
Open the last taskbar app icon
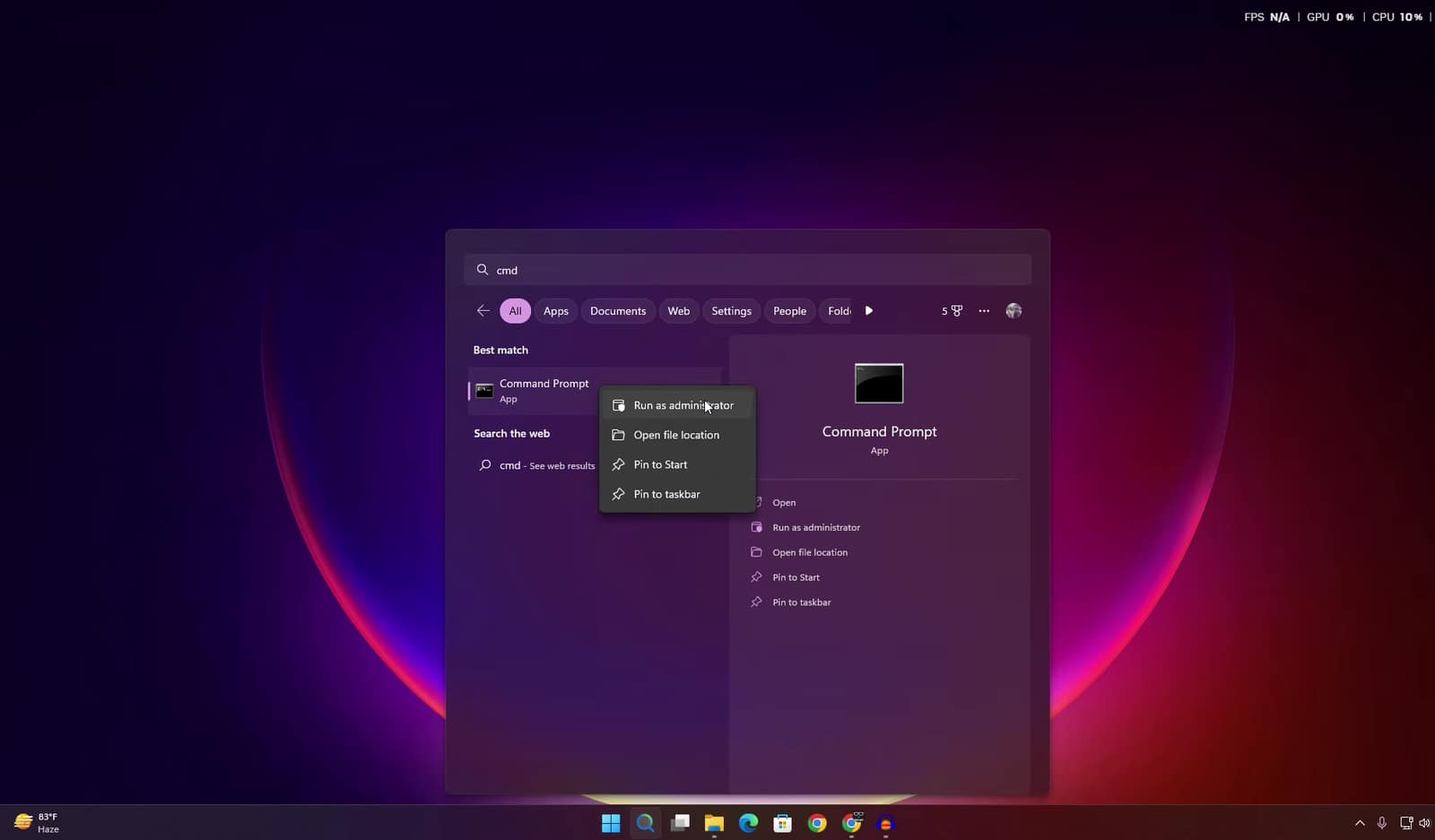[886, 823]
